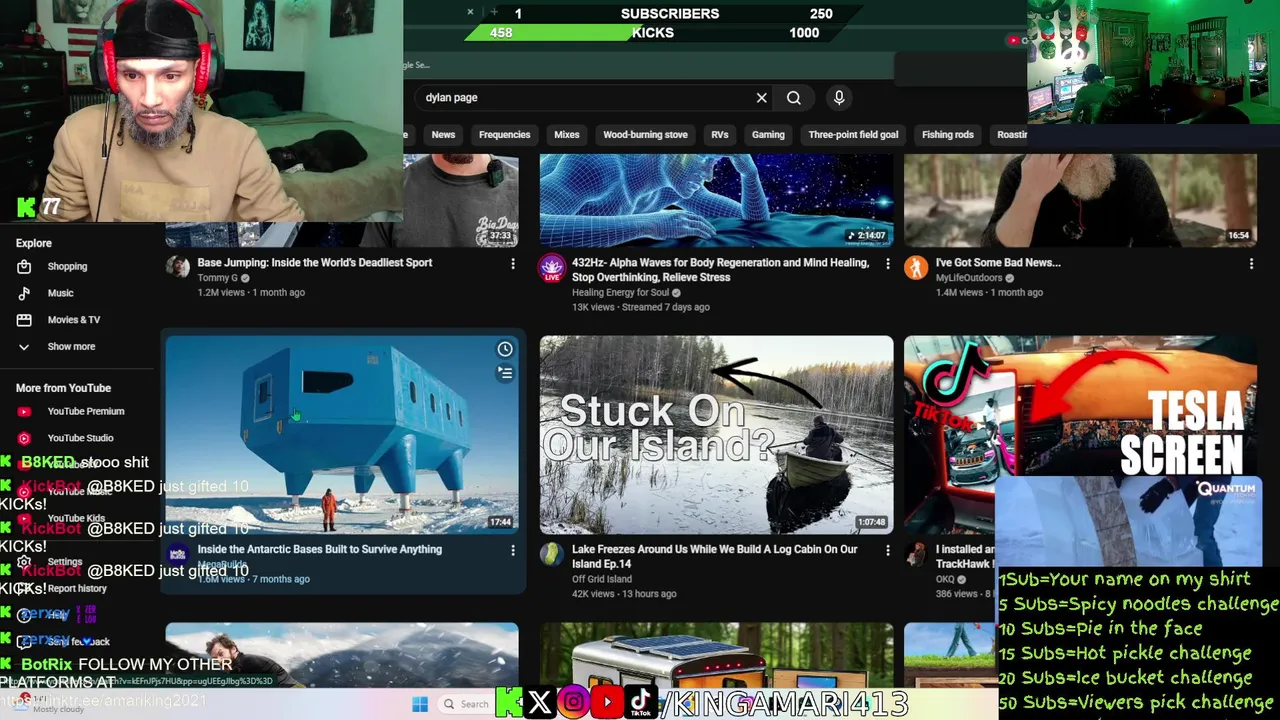Select the RVs filter chip
Screen dimensions: 1280x720
coord(720,135)
